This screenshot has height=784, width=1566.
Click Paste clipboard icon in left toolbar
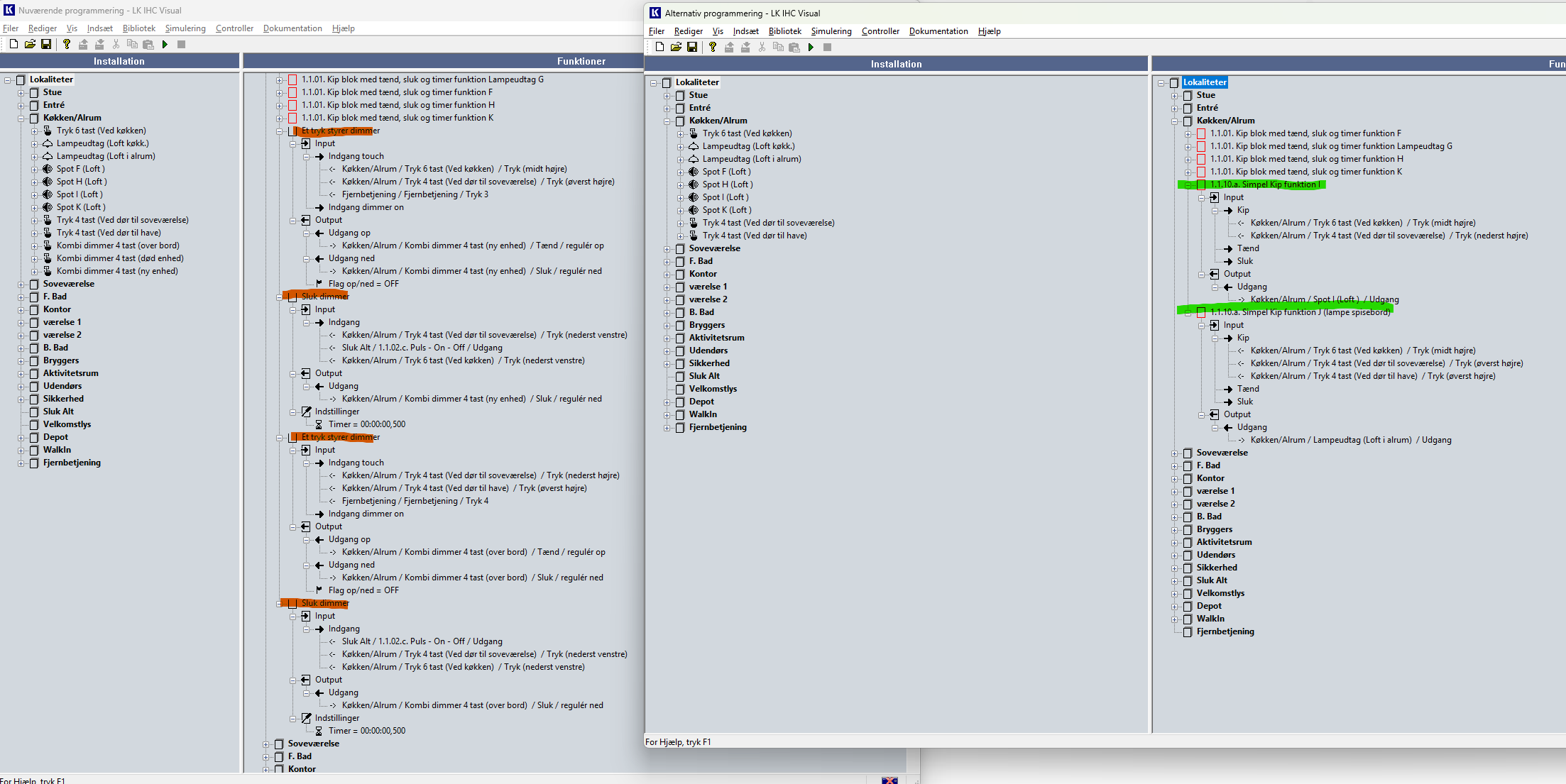[148, 44]
